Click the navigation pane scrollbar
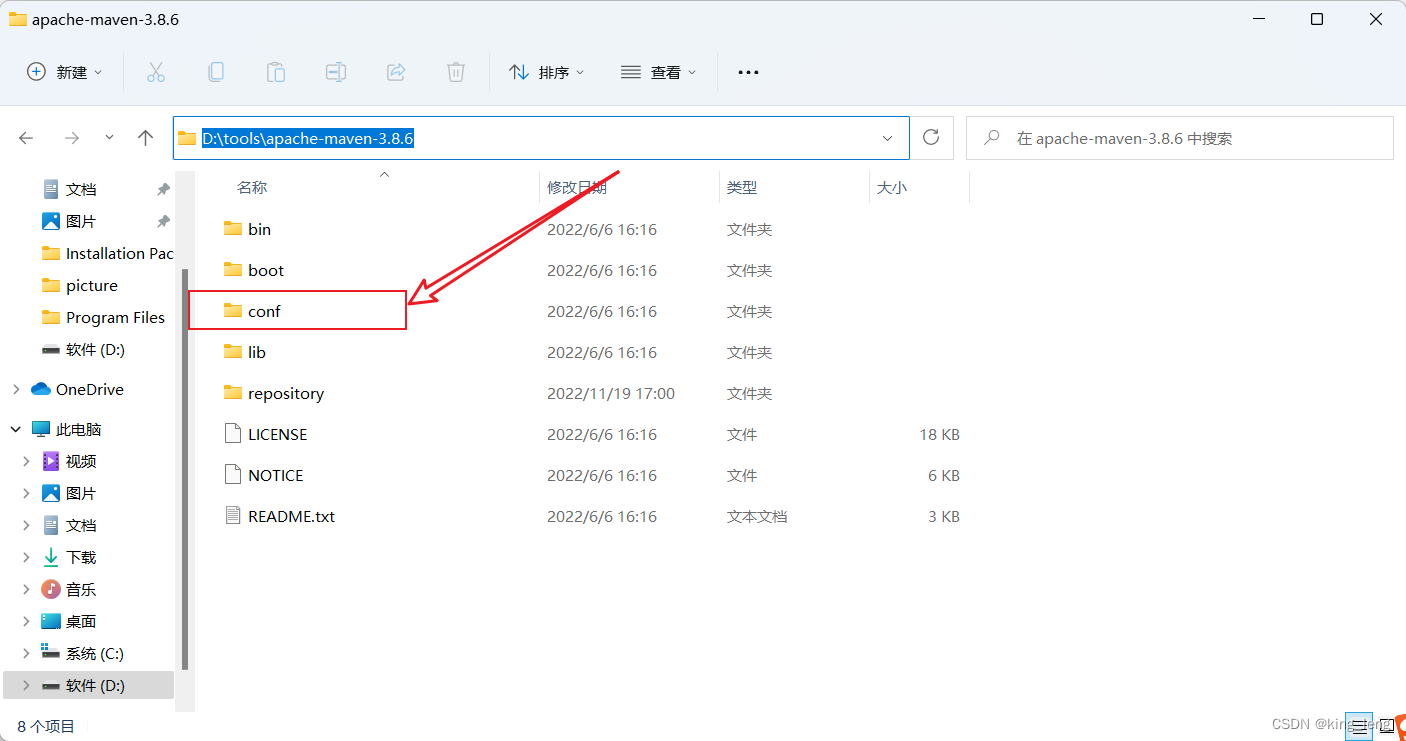The width and height of the screenshot is (1406, 741). click(x=184, y=468)
